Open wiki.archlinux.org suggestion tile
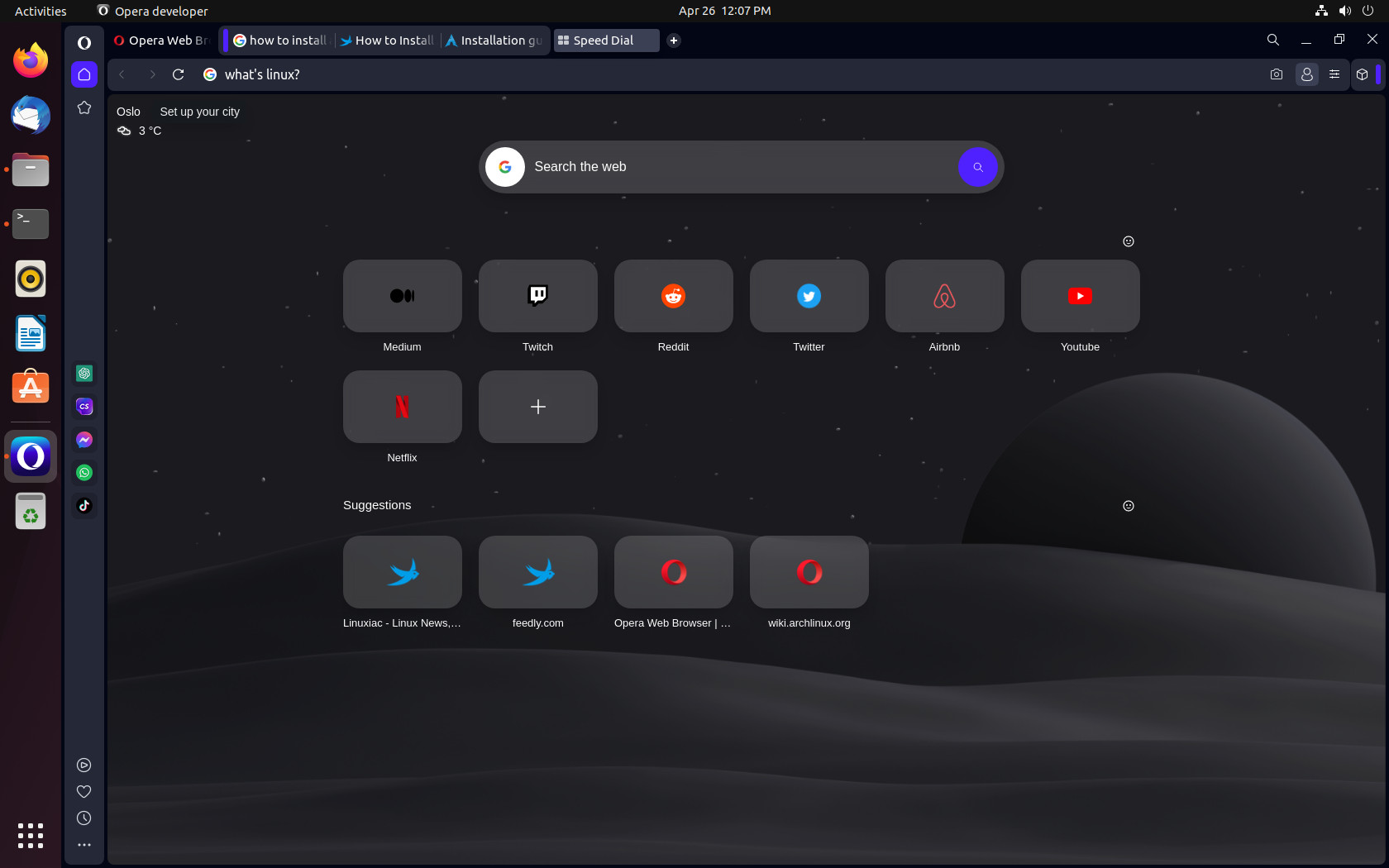Image resolution: width=1389 pixels, height=868 pixels. tap(809, 572)
